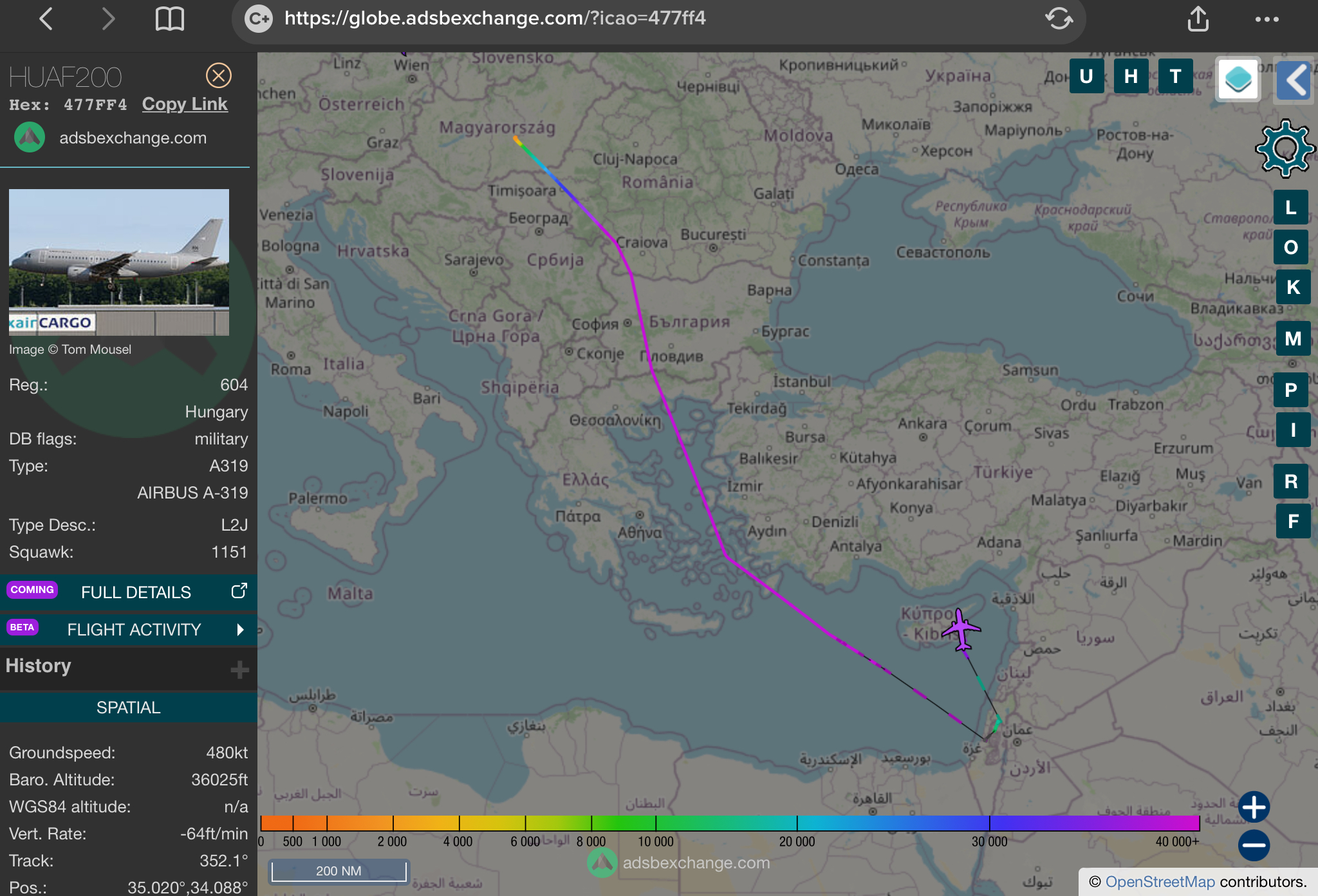Click the C+ site badge in address bar
The height and width of the screenshot is (896, 1318).
click(259, 19)
